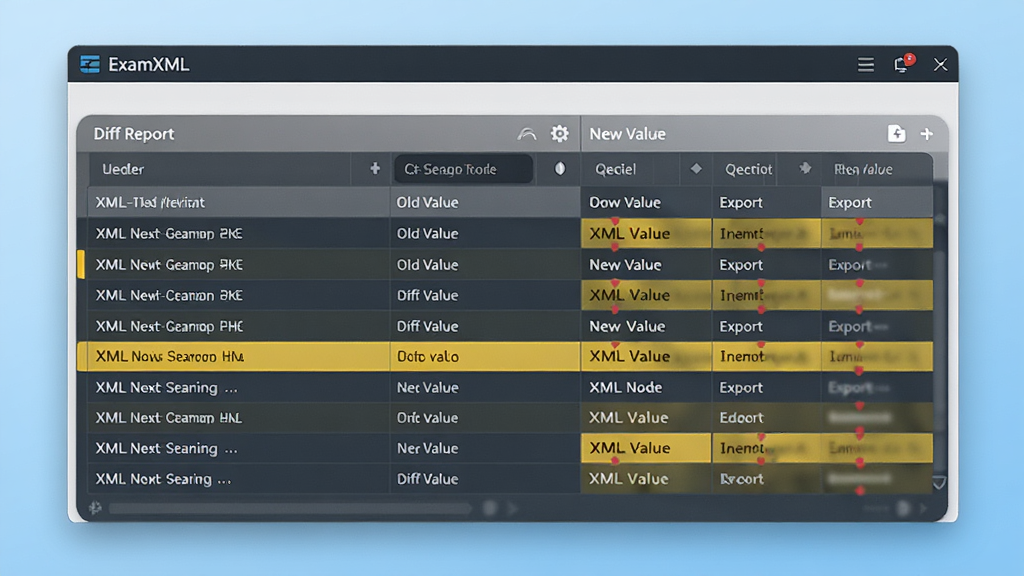Screen dimensions: 1024x576
Task: Click the Diff Report panel title
Action: click(x=134, y=134)
